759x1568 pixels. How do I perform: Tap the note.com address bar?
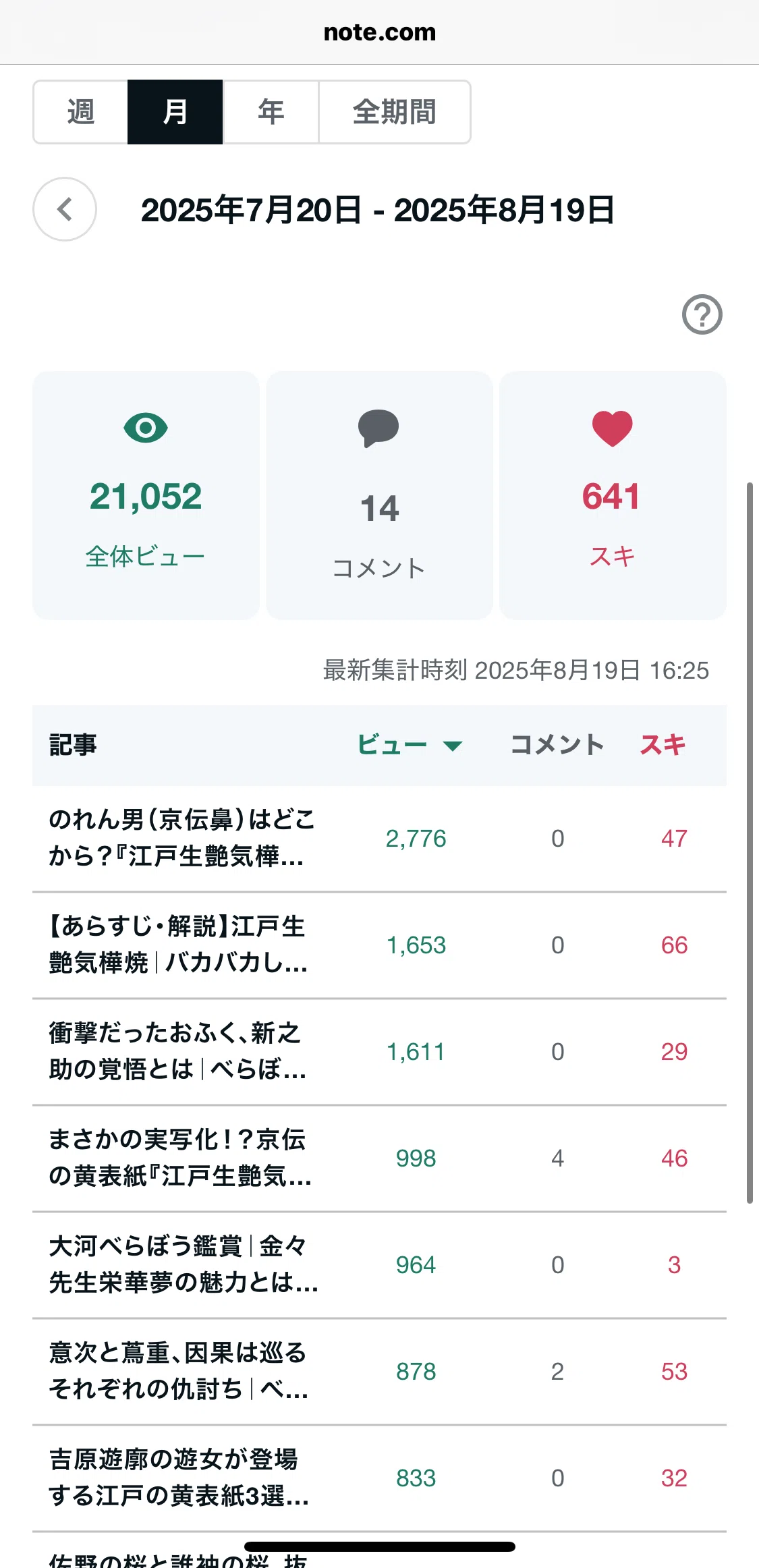379,32
